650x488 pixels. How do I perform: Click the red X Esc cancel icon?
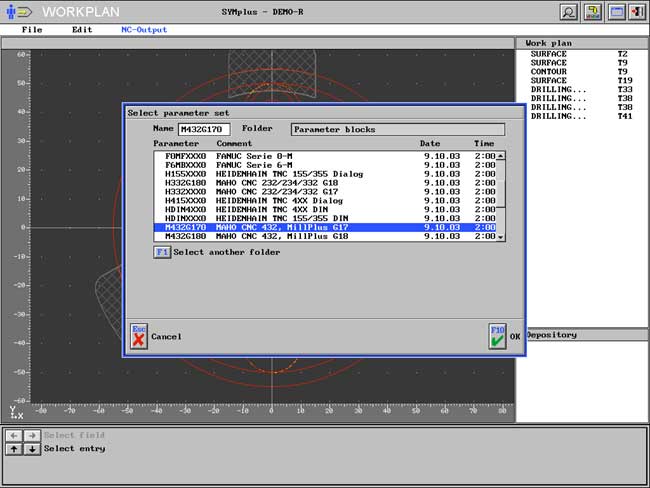pos(139,336)
